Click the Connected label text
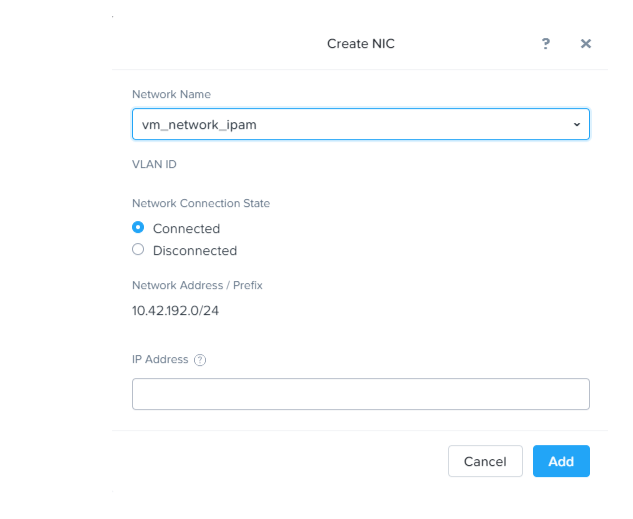Image resolution: width=633 pixels, height=519 pixels. pos(186,228)
